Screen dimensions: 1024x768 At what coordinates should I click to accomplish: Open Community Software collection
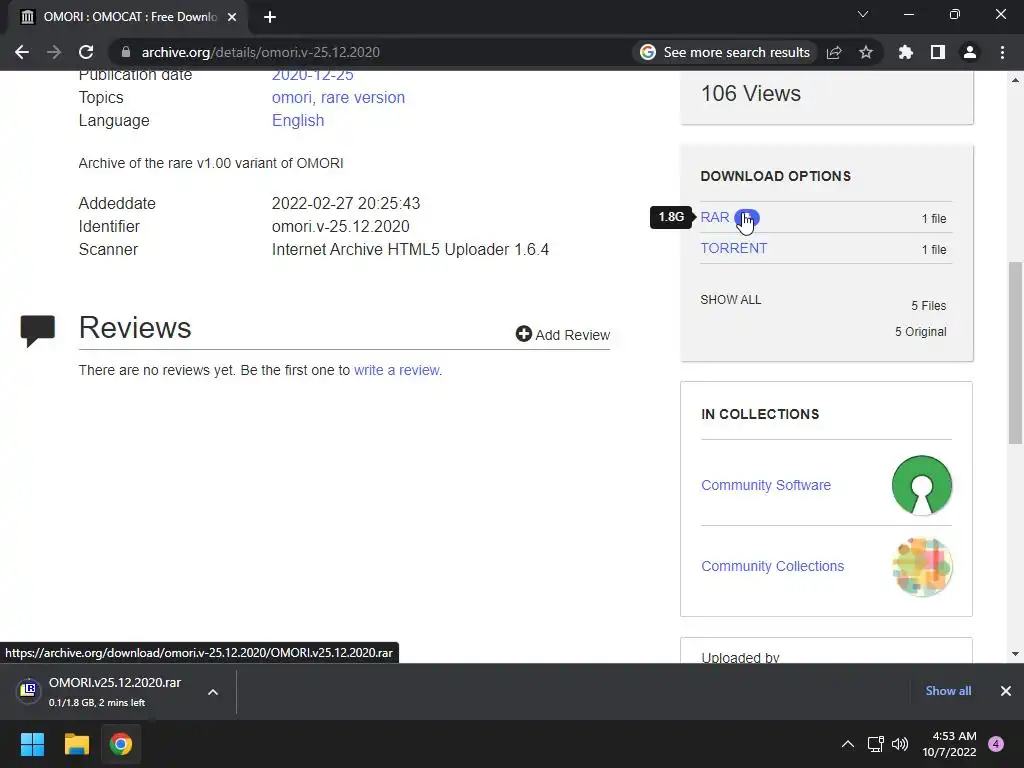765,485
